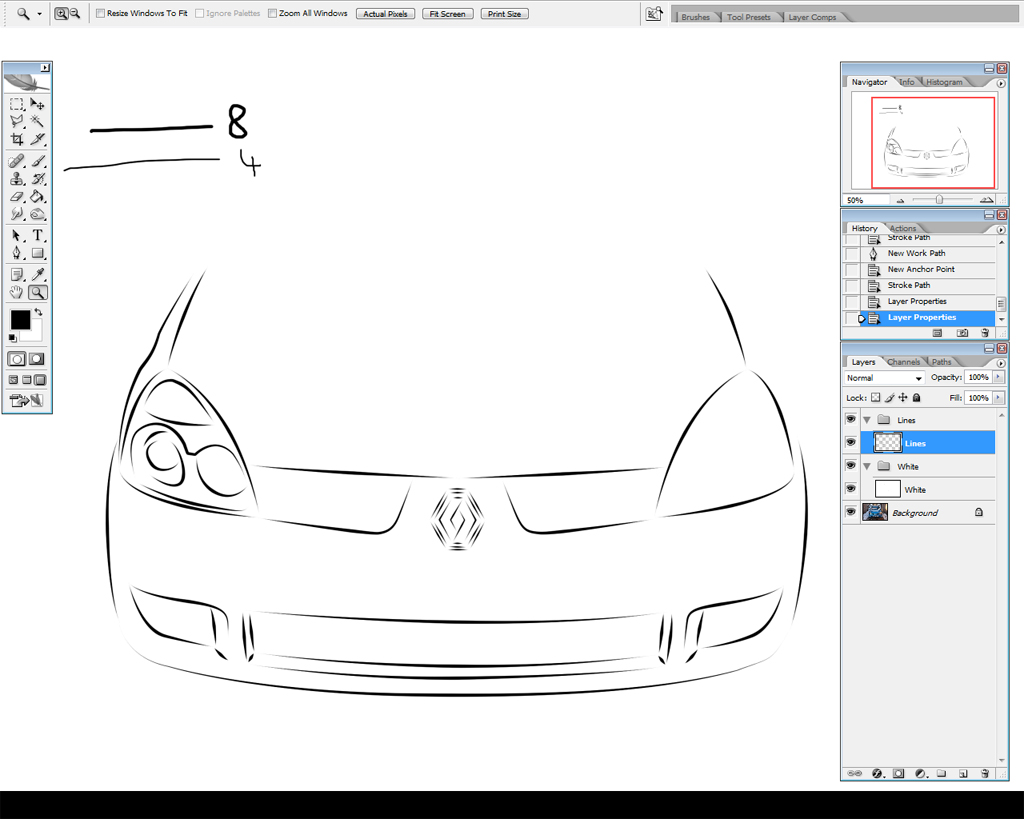This screenshot has height=819, width=1024.
Task: Open the Actions tab
Action: click(x=903, y=228)
